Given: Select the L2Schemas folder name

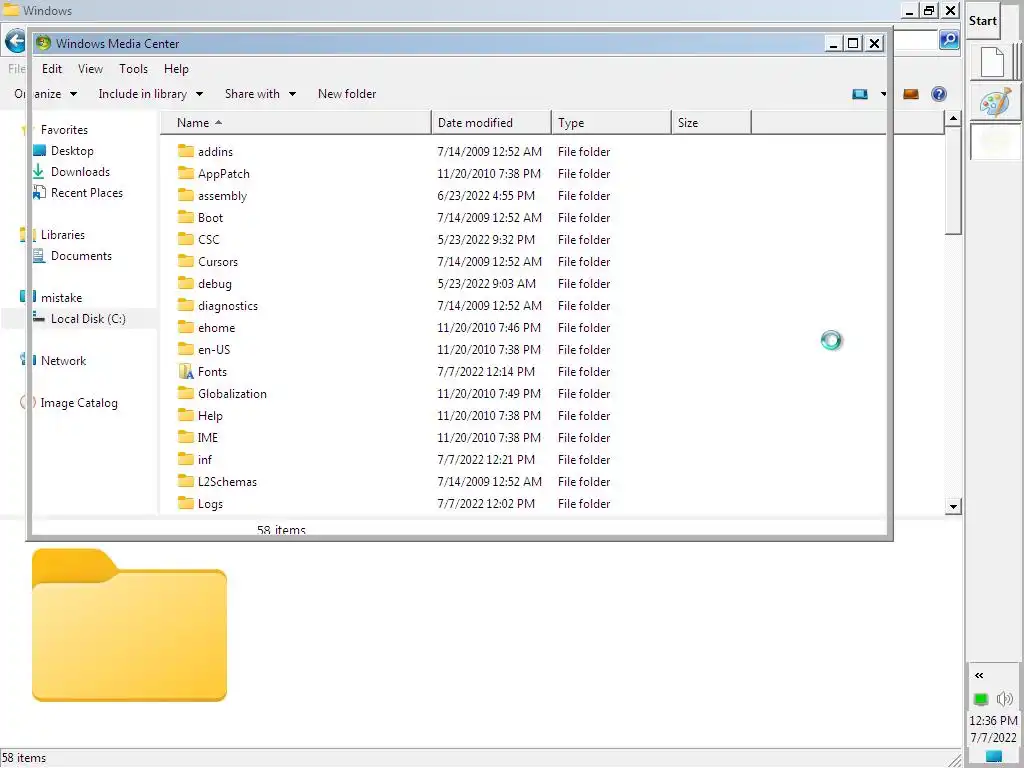Looking at the screenshot, I should [227, 481].
